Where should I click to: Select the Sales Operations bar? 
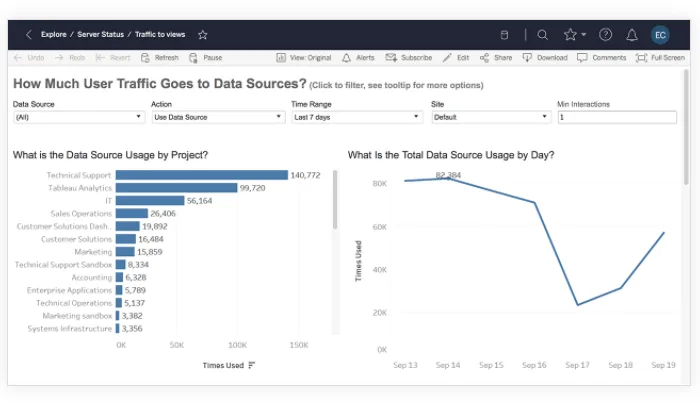point(132,213)
